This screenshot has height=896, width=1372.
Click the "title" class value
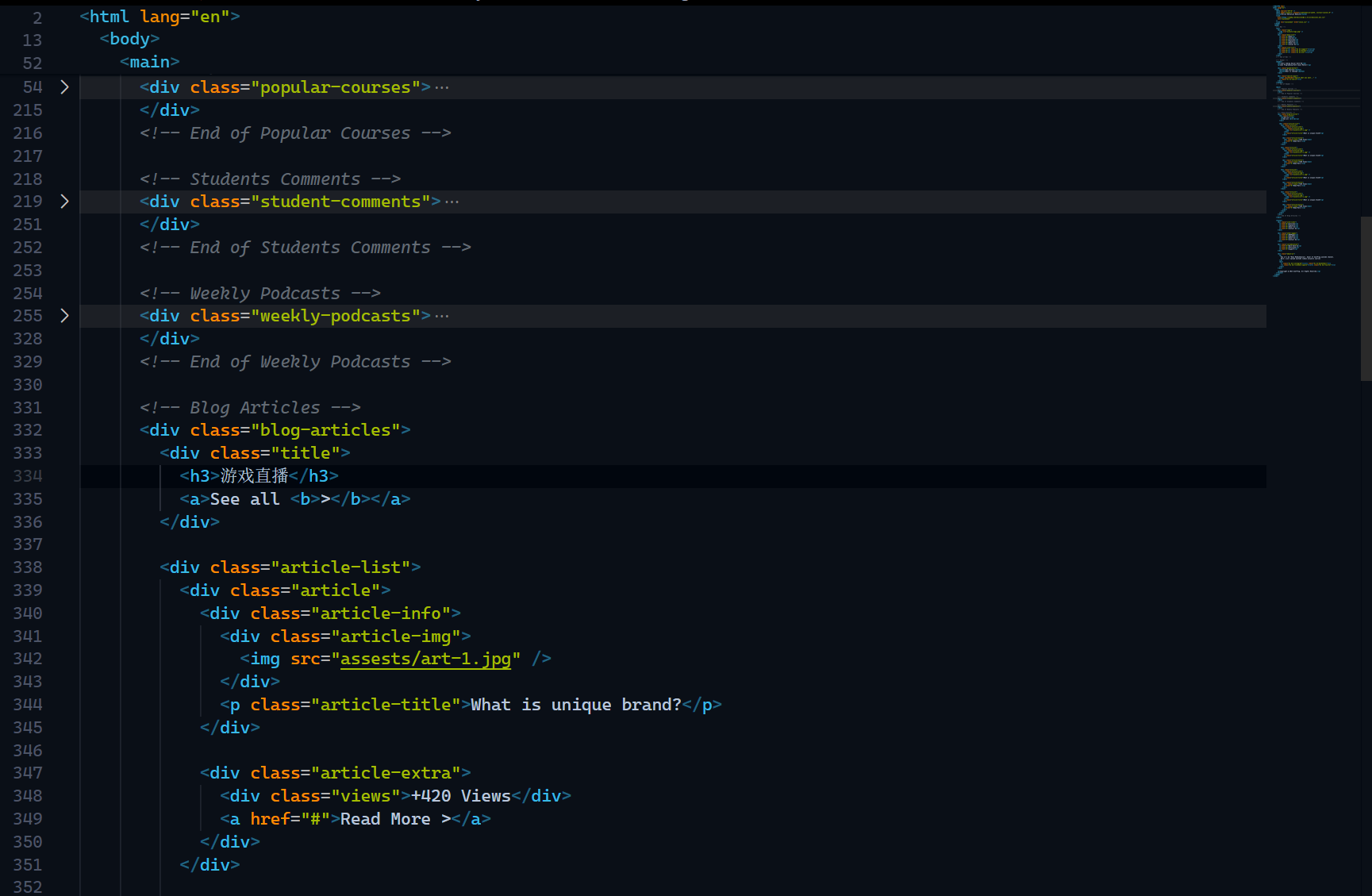tap(306, 453)
